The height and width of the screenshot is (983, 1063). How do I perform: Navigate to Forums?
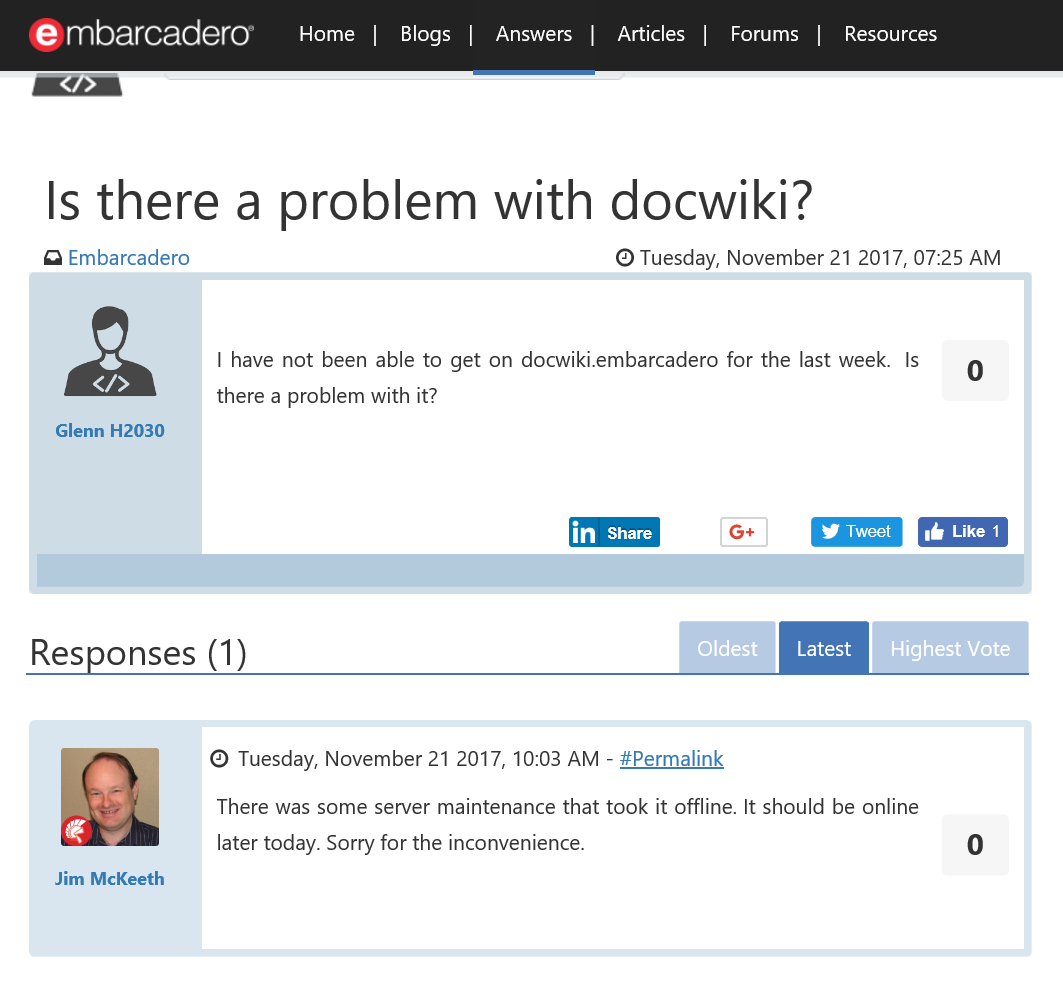tap(764, 34)
